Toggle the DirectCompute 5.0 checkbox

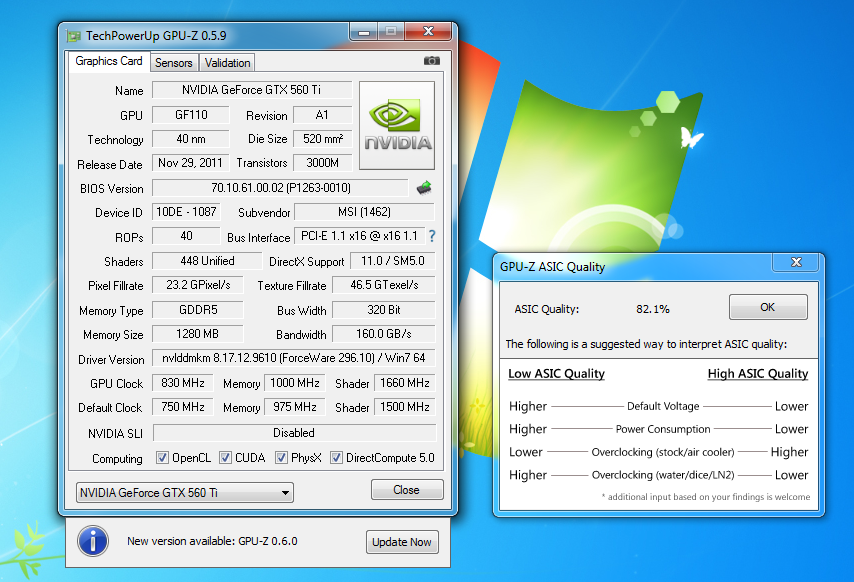(x=337, y=458)
